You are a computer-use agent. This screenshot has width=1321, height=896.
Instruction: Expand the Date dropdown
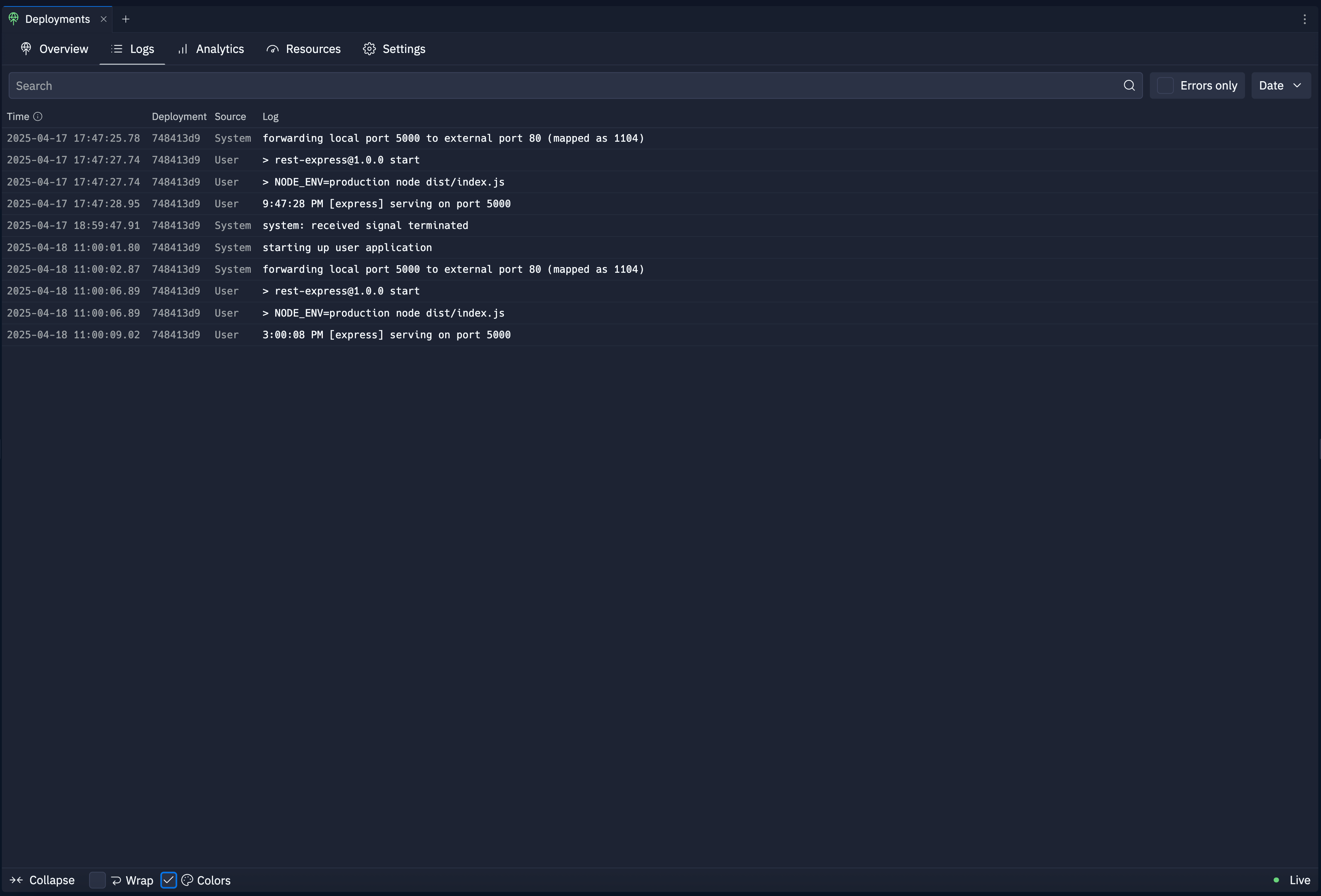point(1281,85)
